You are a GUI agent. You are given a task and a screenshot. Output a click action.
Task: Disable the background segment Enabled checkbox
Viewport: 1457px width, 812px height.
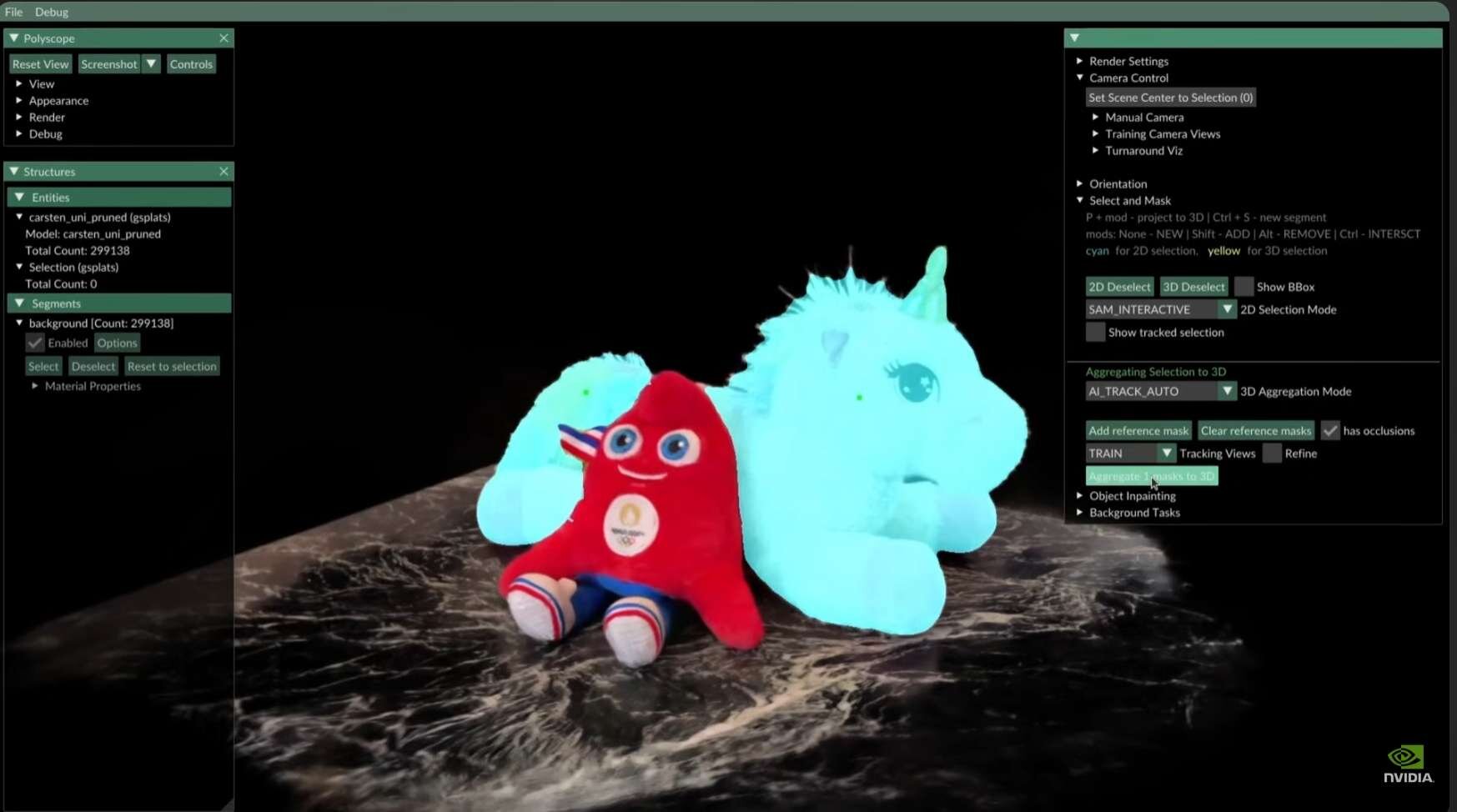35,343
